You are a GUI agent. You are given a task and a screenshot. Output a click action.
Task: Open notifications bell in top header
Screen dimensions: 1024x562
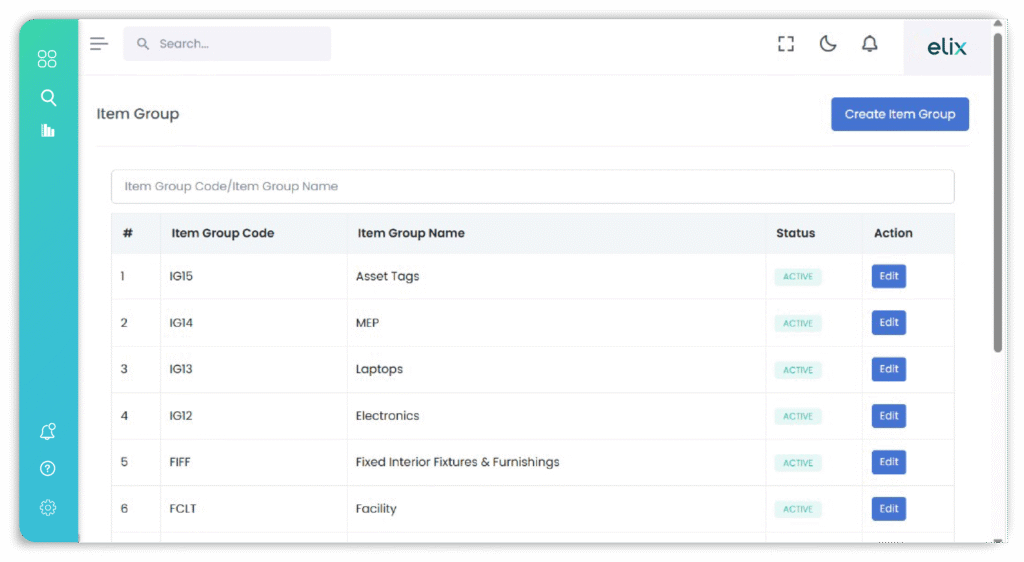point(870,43)
